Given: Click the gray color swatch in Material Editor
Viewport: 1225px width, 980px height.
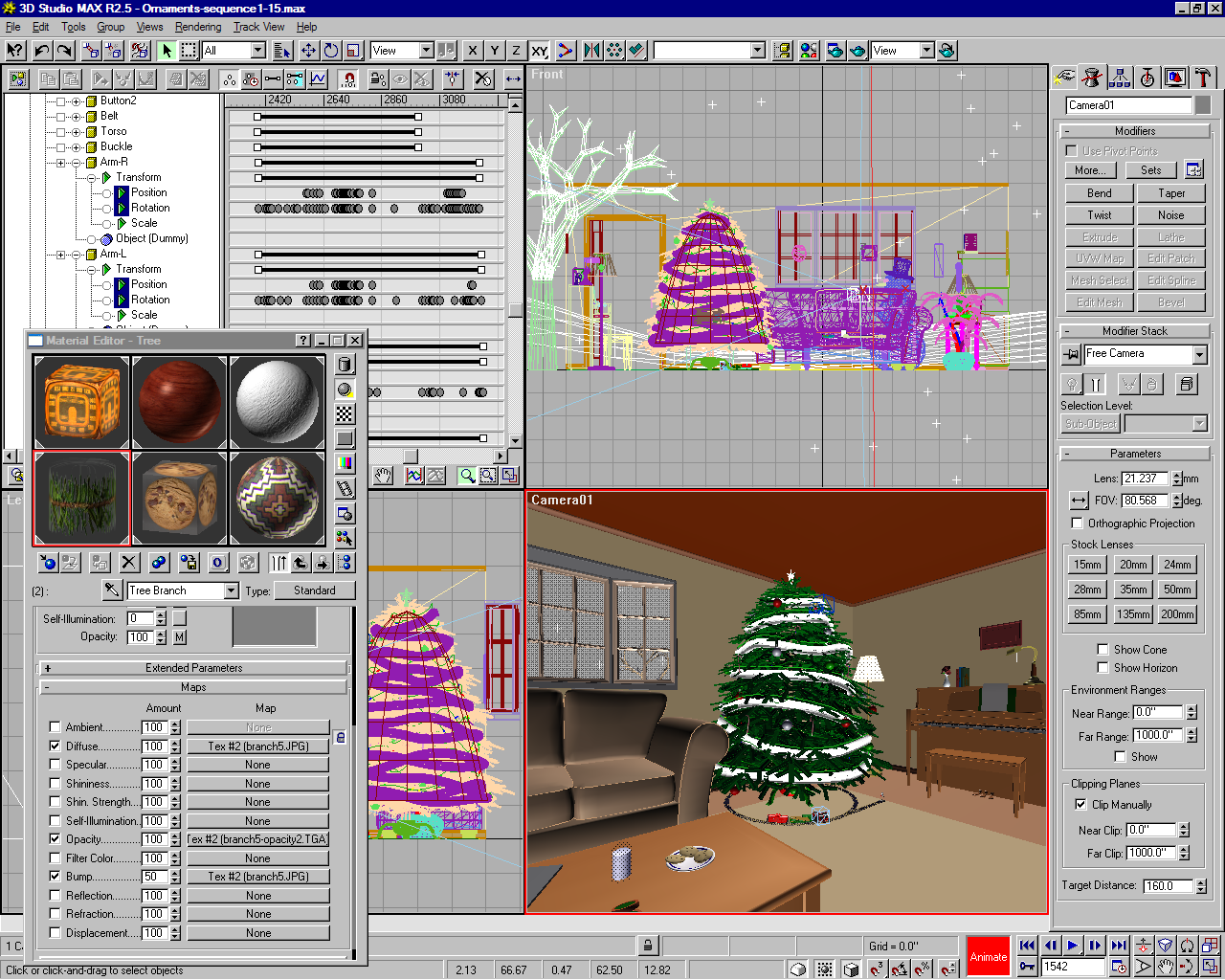Looking at the screenshot, I should [x=276, y=627].
